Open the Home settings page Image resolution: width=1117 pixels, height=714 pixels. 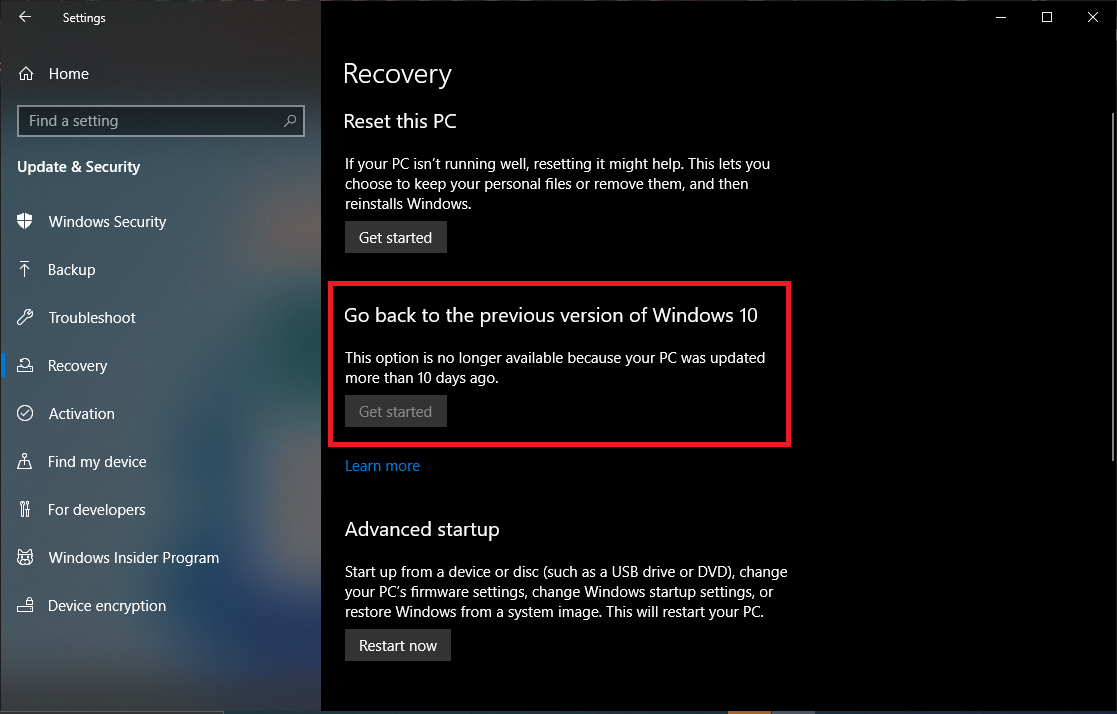point(68,73)
